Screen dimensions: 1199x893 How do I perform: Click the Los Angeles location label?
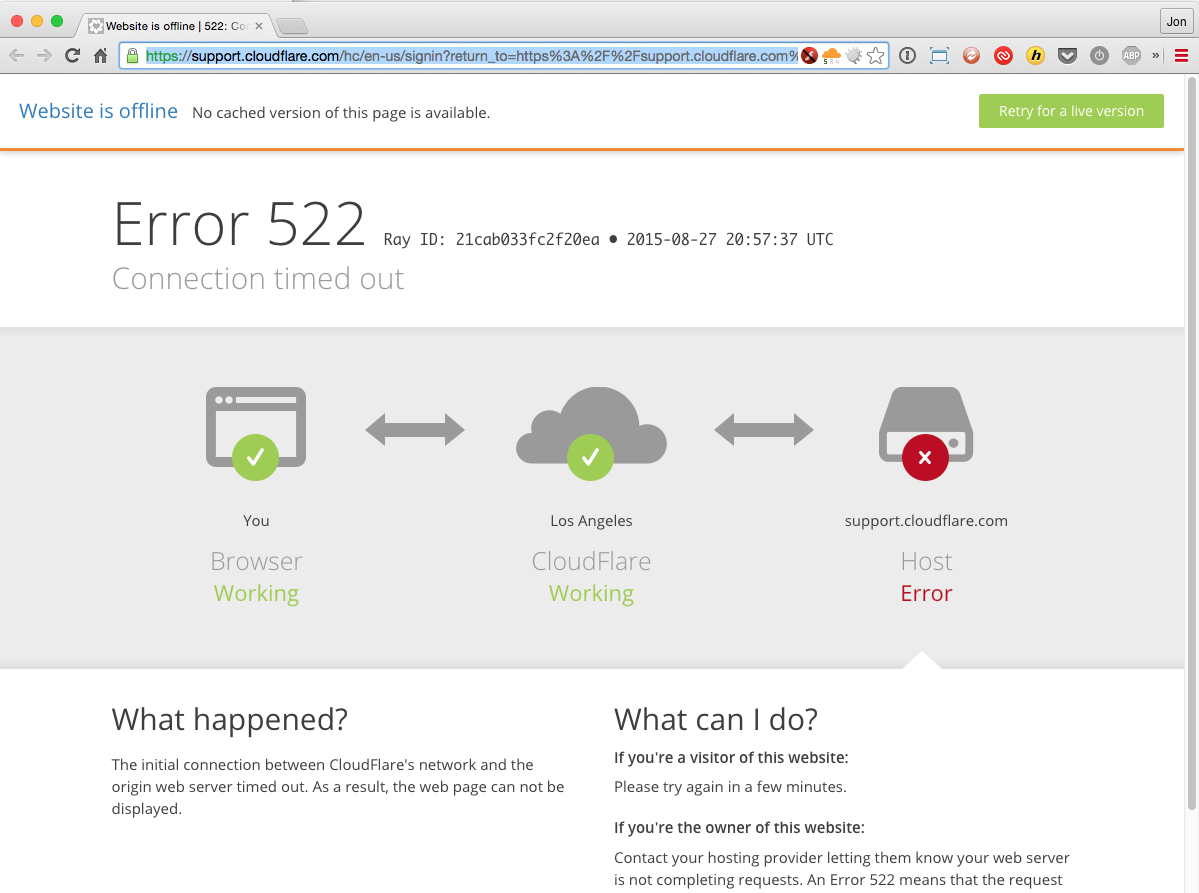(x=591, y=521)
